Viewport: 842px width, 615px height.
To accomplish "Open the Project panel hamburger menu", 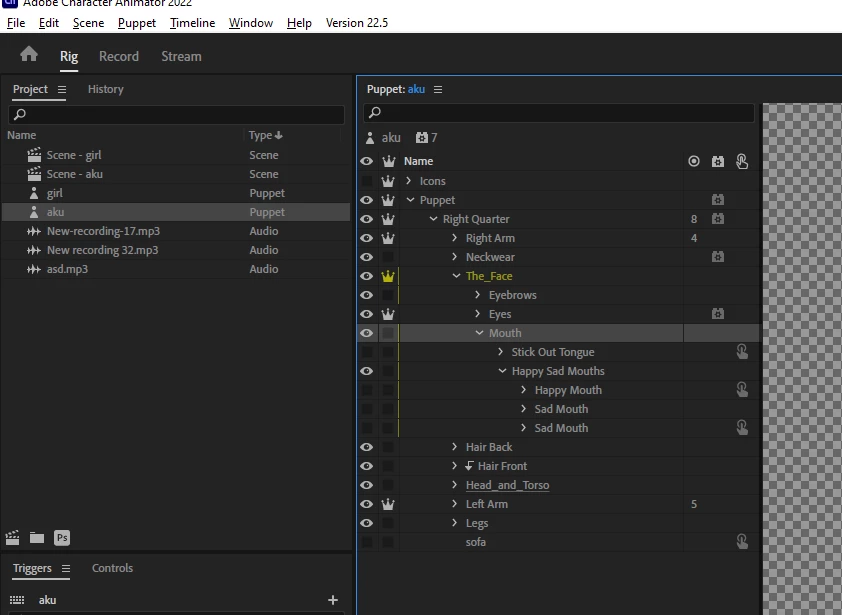I will (62, 89).
